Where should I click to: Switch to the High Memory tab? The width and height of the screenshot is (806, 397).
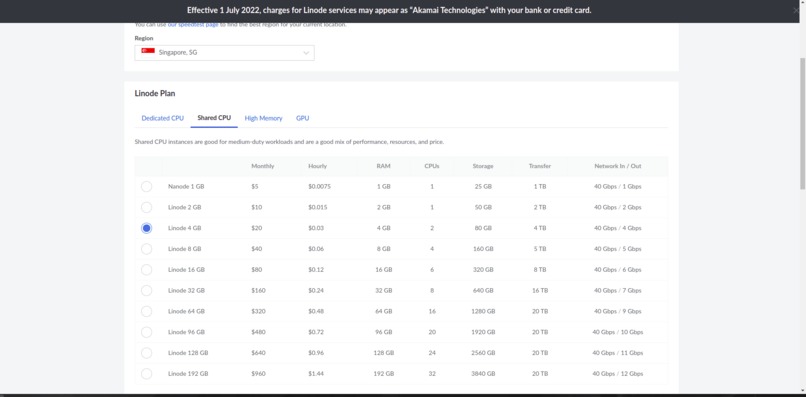(263, 118)
